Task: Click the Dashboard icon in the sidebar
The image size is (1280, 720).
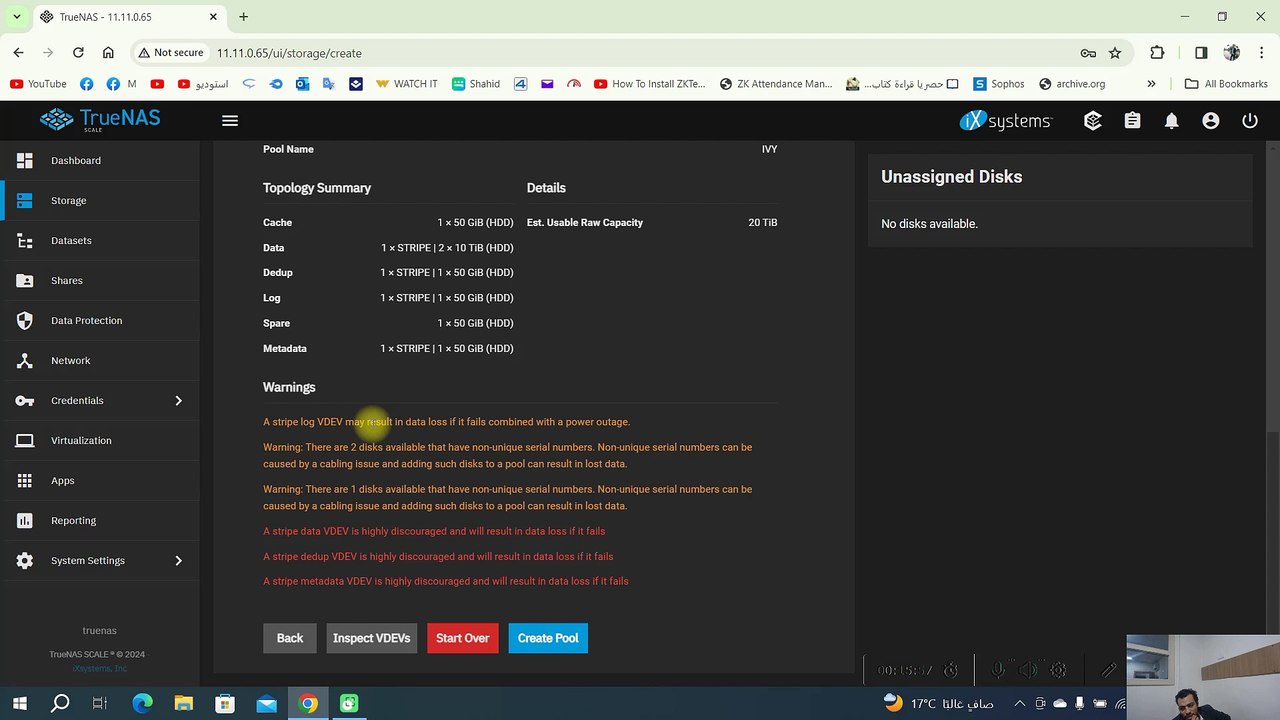Action: 25,160
